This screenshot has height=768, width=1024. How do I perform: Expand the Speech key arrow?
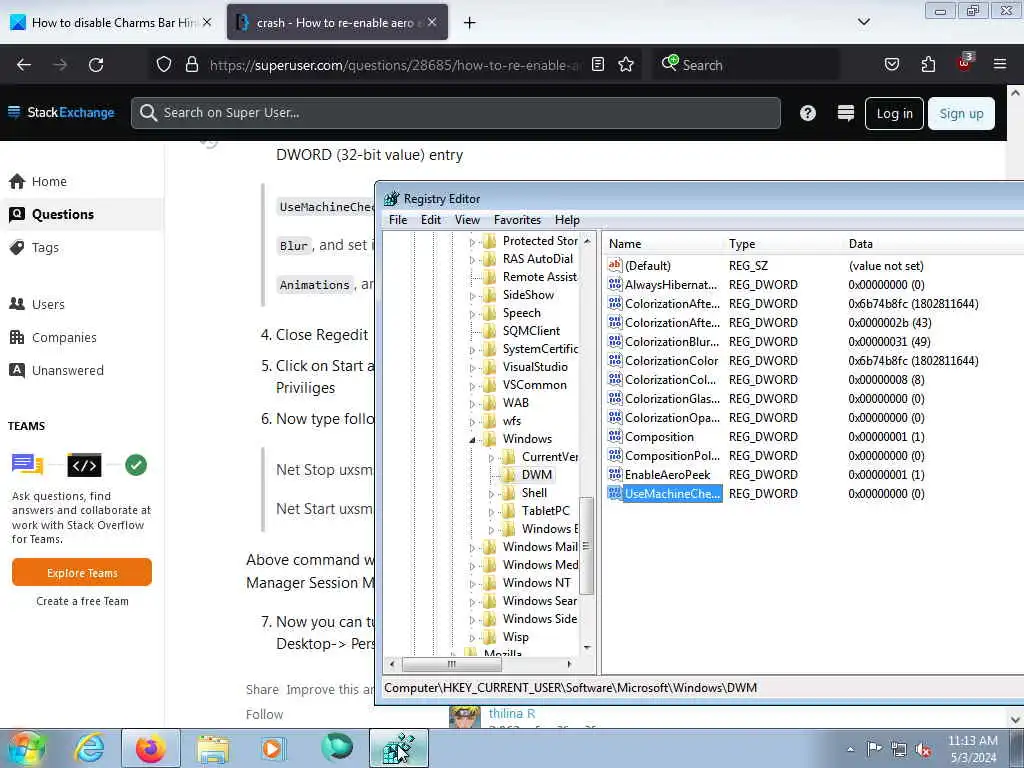(x=472, y=314)
